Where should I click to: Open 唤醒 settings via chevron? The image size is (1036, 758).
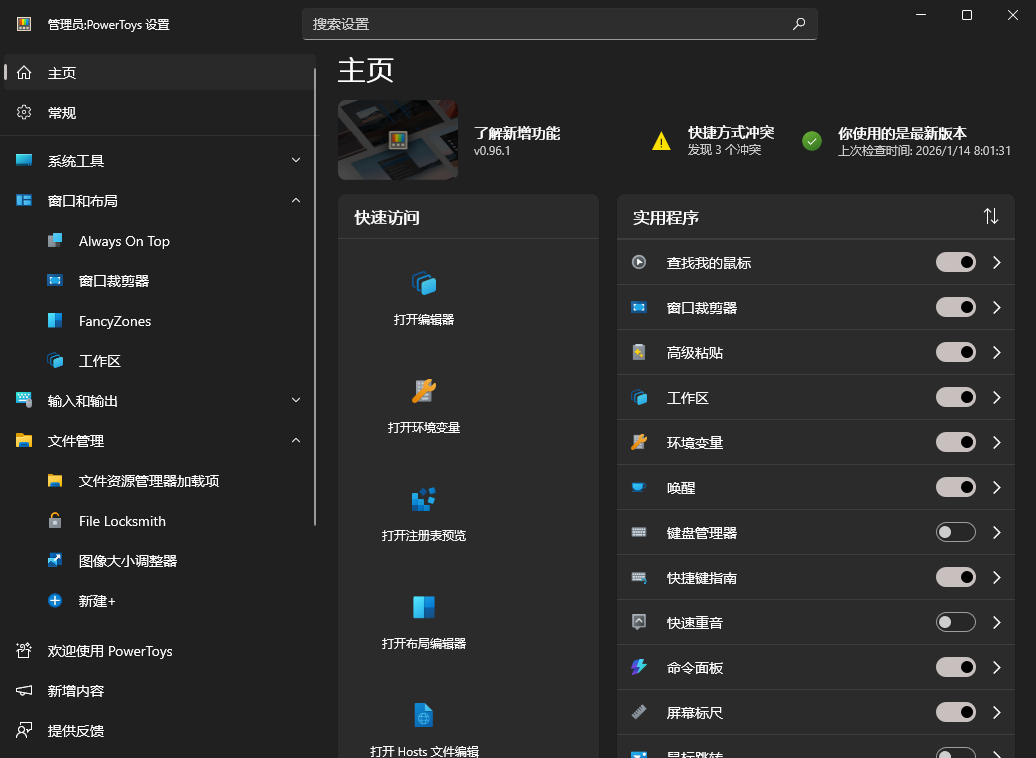[997, 487]
